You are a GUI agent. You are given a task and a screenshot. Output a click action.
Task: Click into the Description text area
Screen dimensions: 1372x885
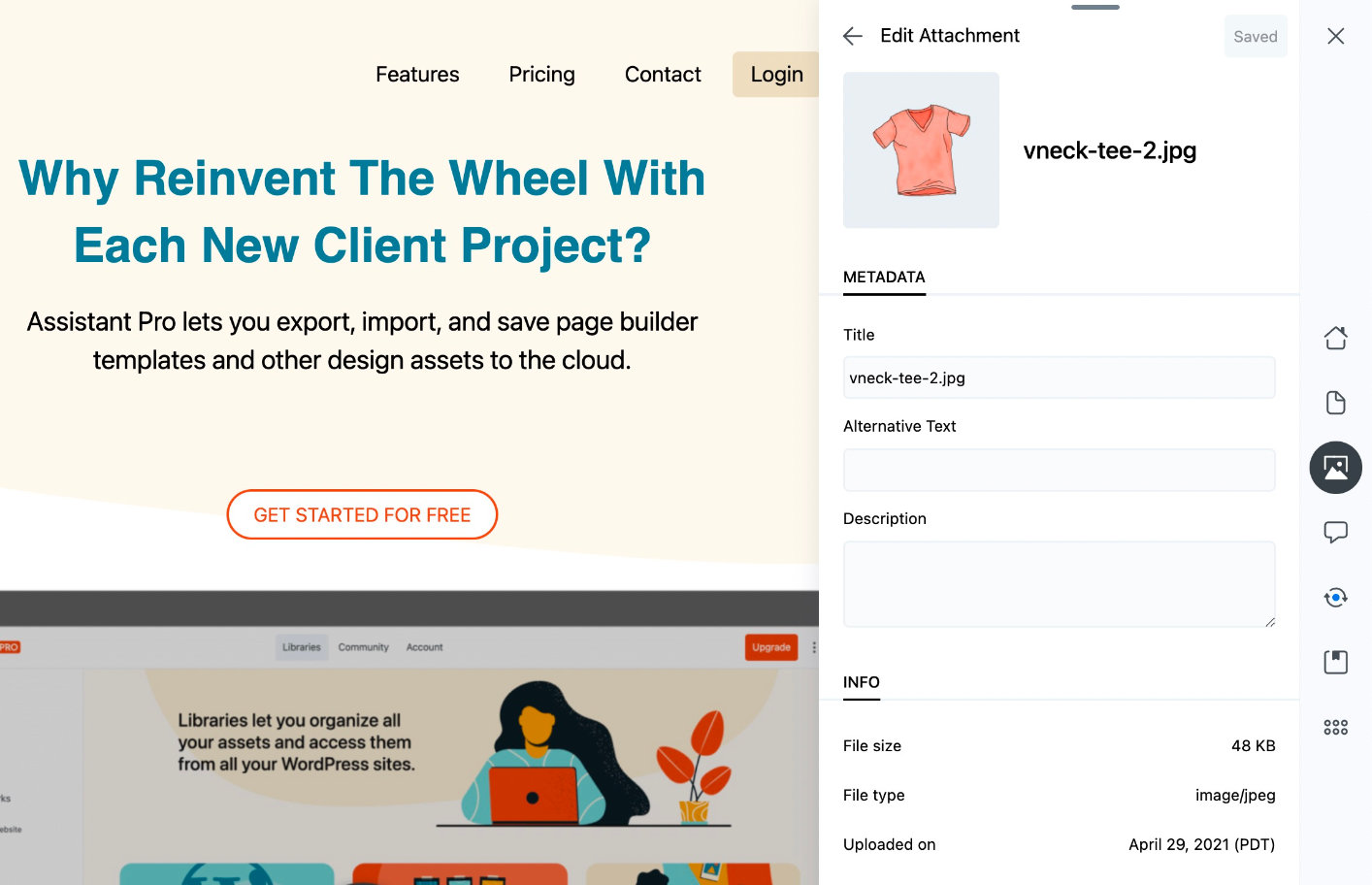[1059, 583]
